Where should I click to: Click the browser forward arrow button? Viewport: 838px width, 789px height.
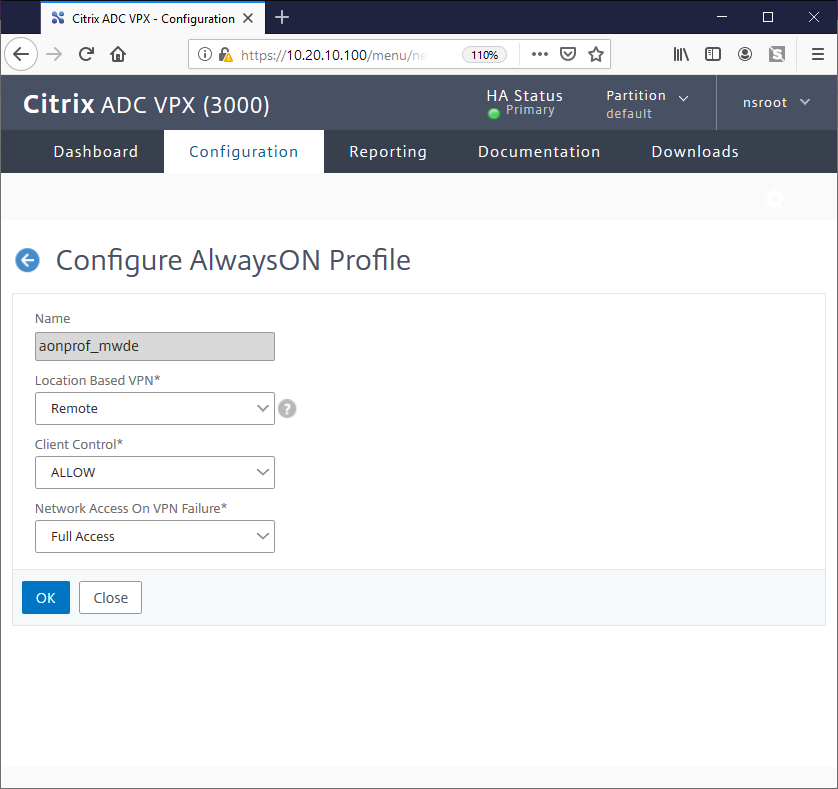[x=54, y=54]
